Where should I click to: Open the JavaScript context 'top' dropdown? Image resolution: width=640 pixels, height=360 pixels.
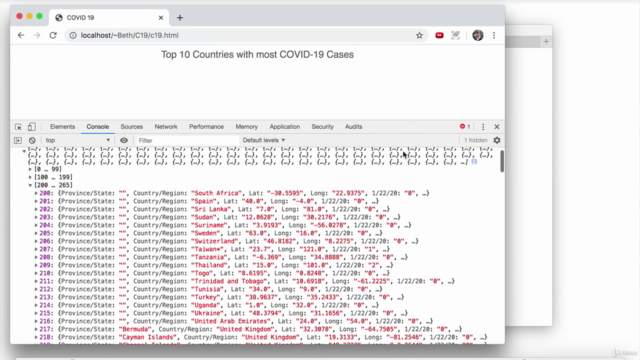(x=78, y=140)
